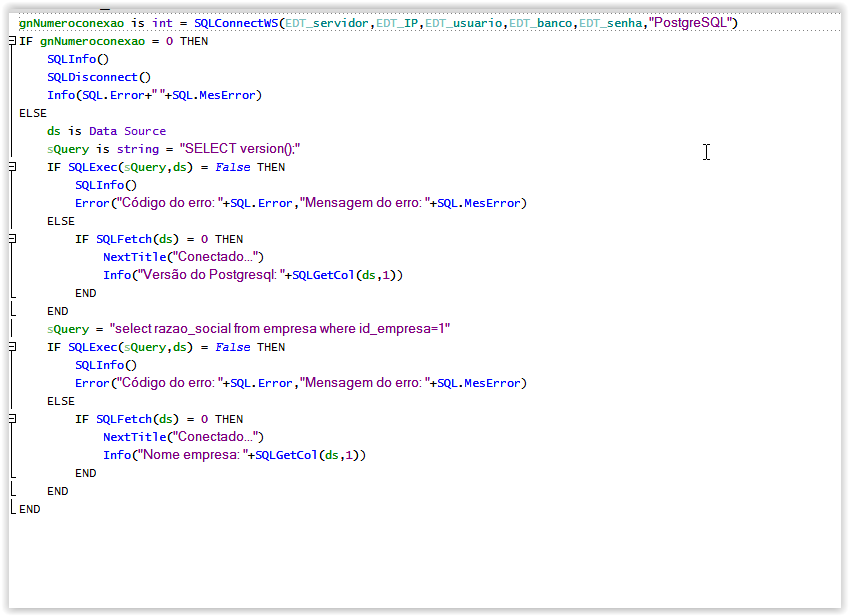Viewport: 849px width, 616px height.
Task: Click the final unindented END keyword
Action: point(30,509)
